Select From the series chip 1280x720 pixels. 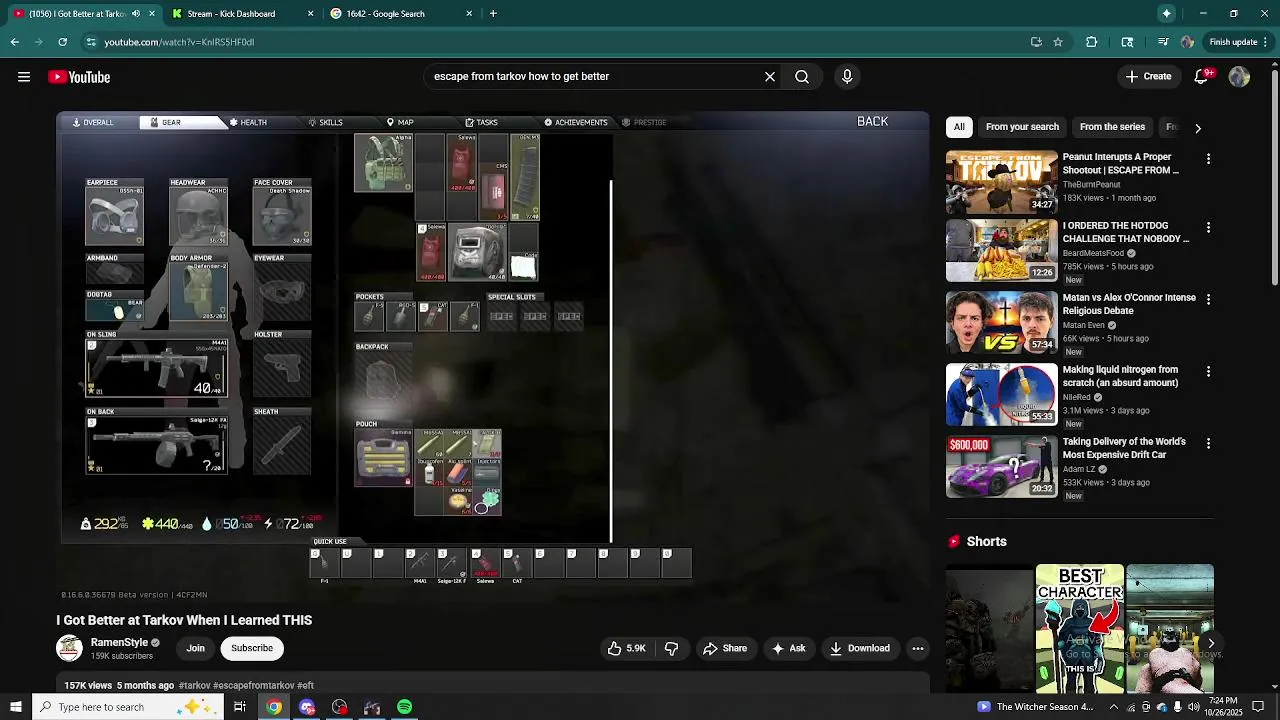[1112, 127]
